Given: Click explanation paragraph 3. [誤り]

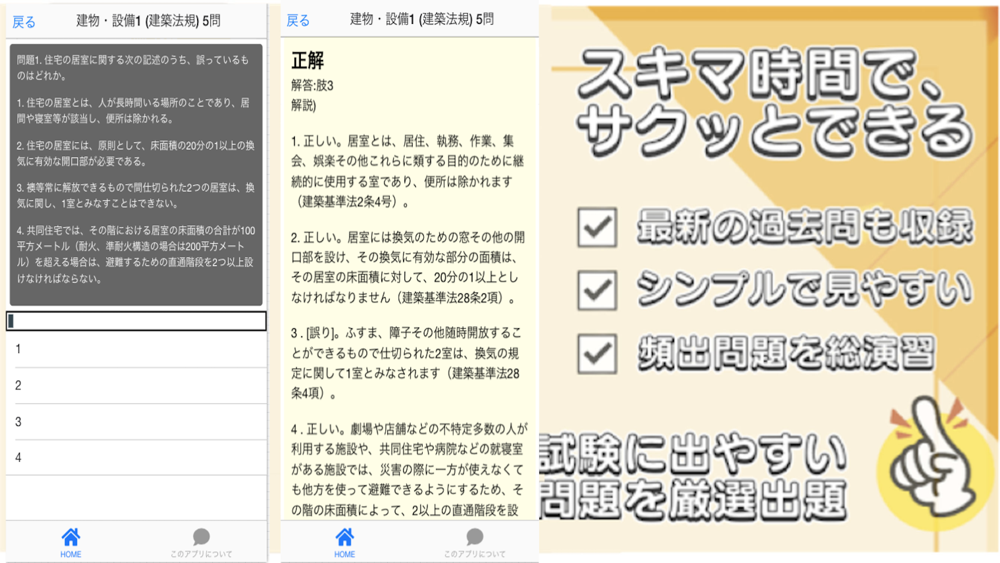Looking at the screenshot, I should click(x=406, y=363).
